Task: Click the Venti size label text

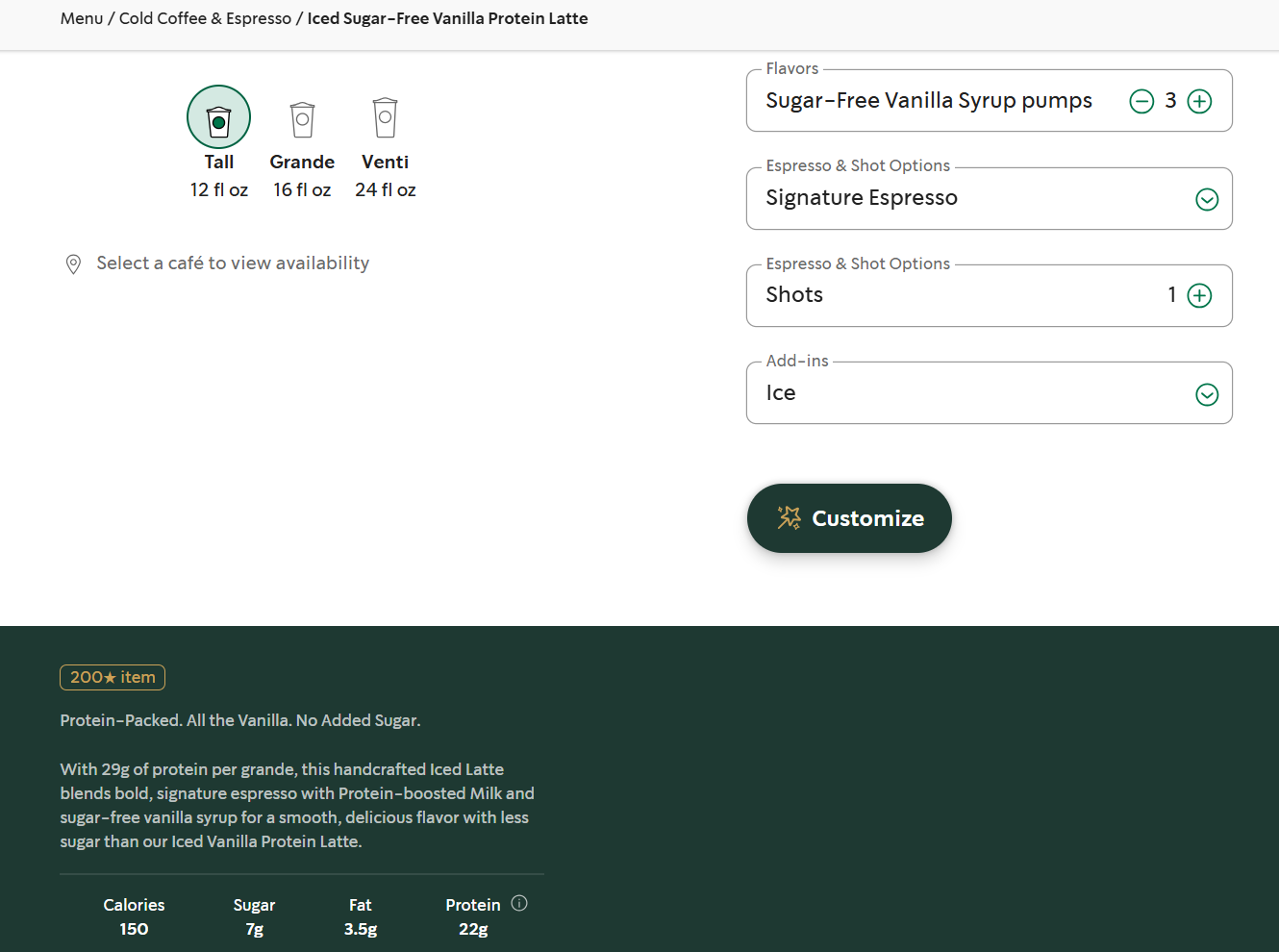Action: 385,162
